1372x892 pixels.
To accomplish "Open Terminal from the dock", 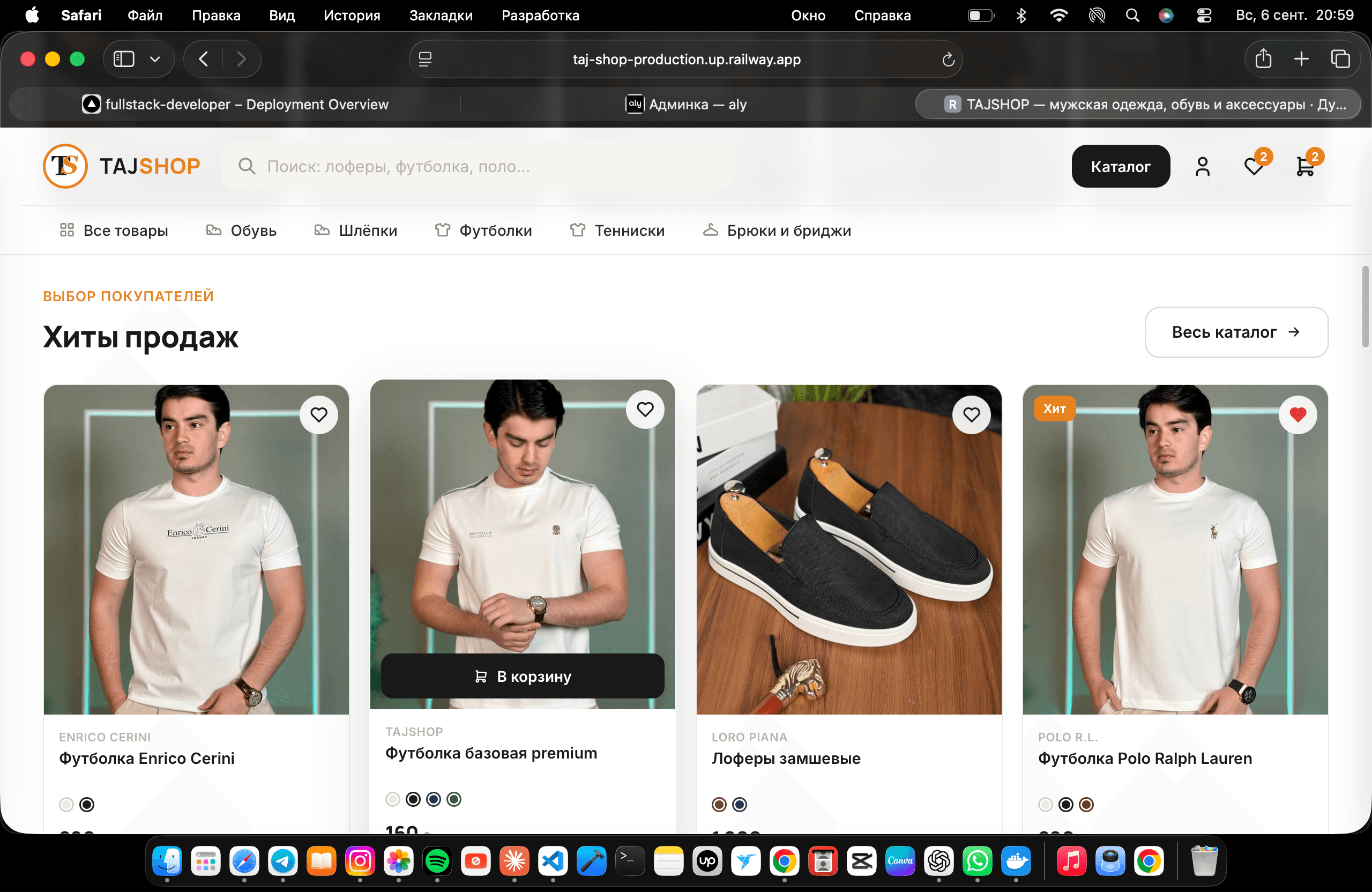I will pyautogui.click(x=630, y=861).
